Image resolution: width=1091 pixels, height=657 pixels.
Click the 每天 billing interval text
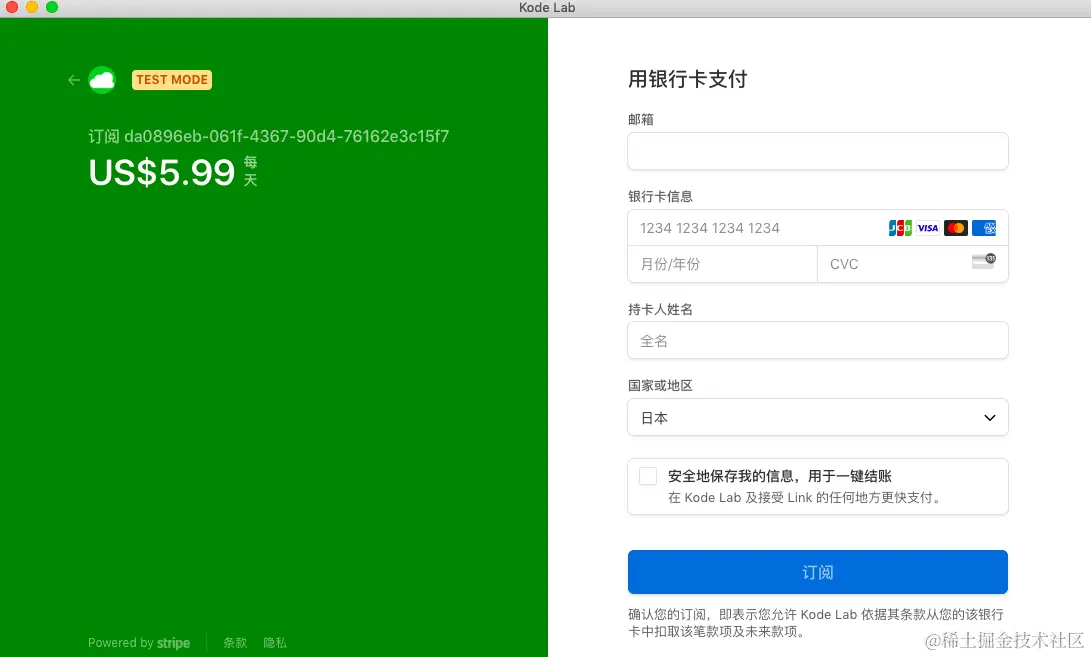(250, 171)
